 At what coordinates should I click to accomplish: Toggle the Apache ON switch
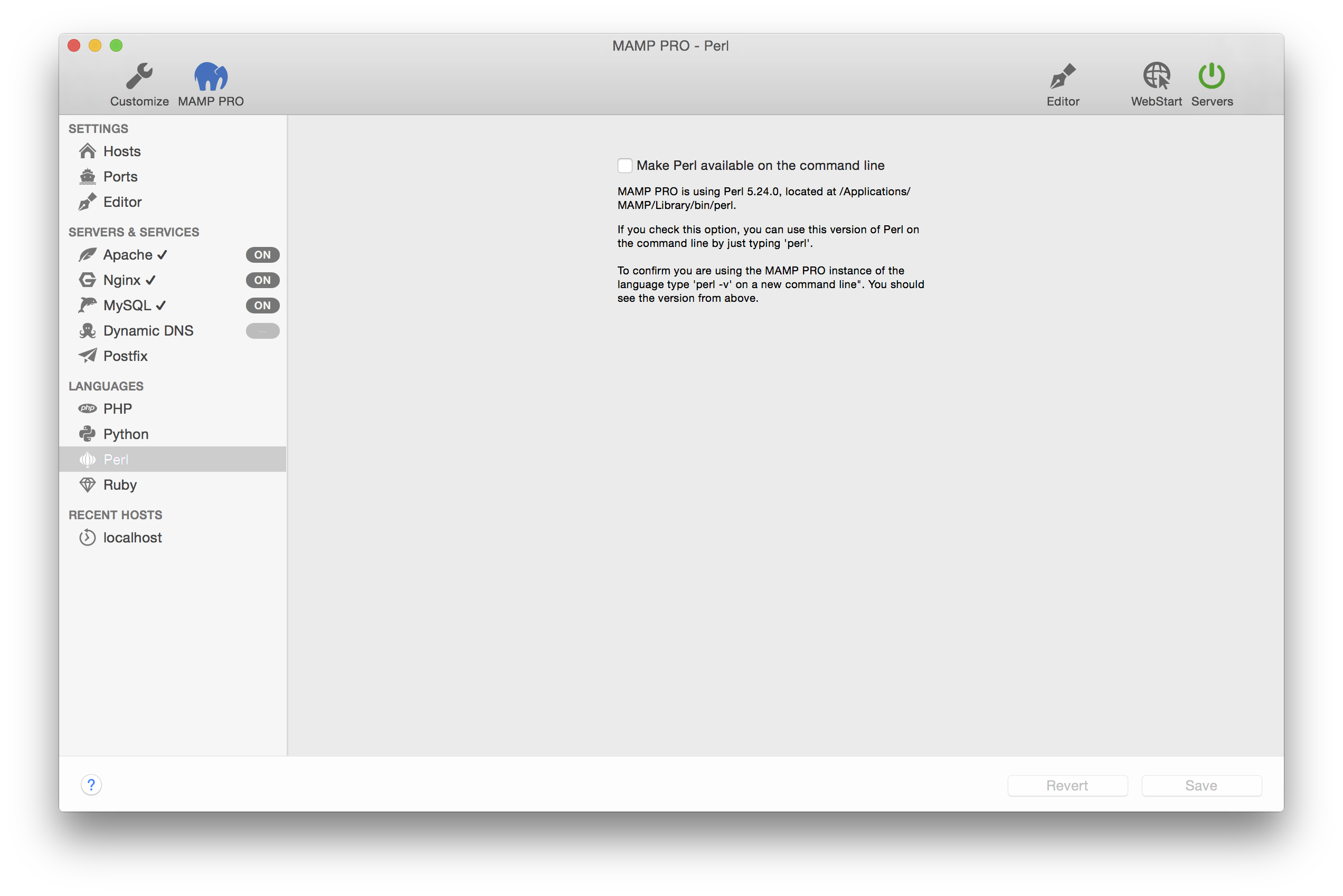pos(262,255)
